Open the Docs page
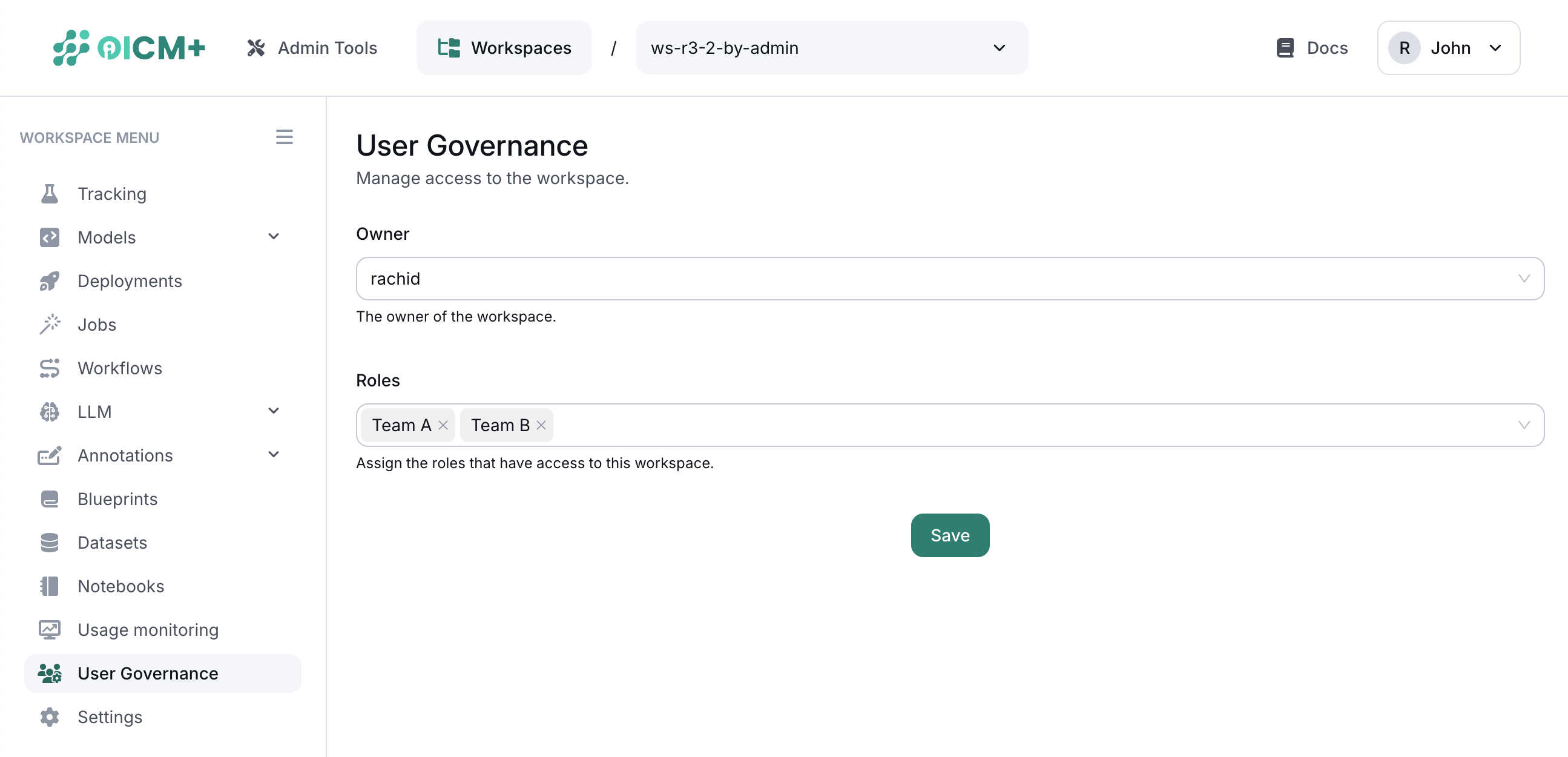 pos(1311,47)
